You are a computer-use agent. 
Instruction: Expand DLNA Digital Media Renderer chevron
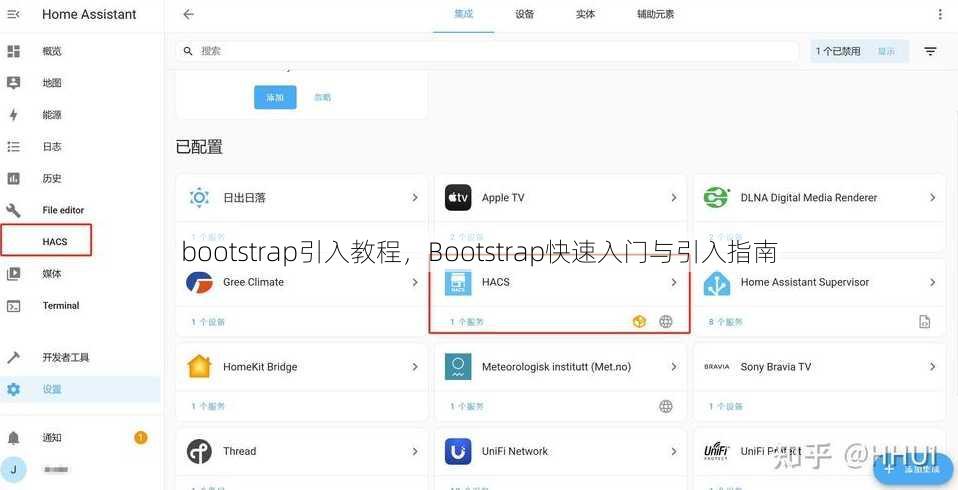932,197
